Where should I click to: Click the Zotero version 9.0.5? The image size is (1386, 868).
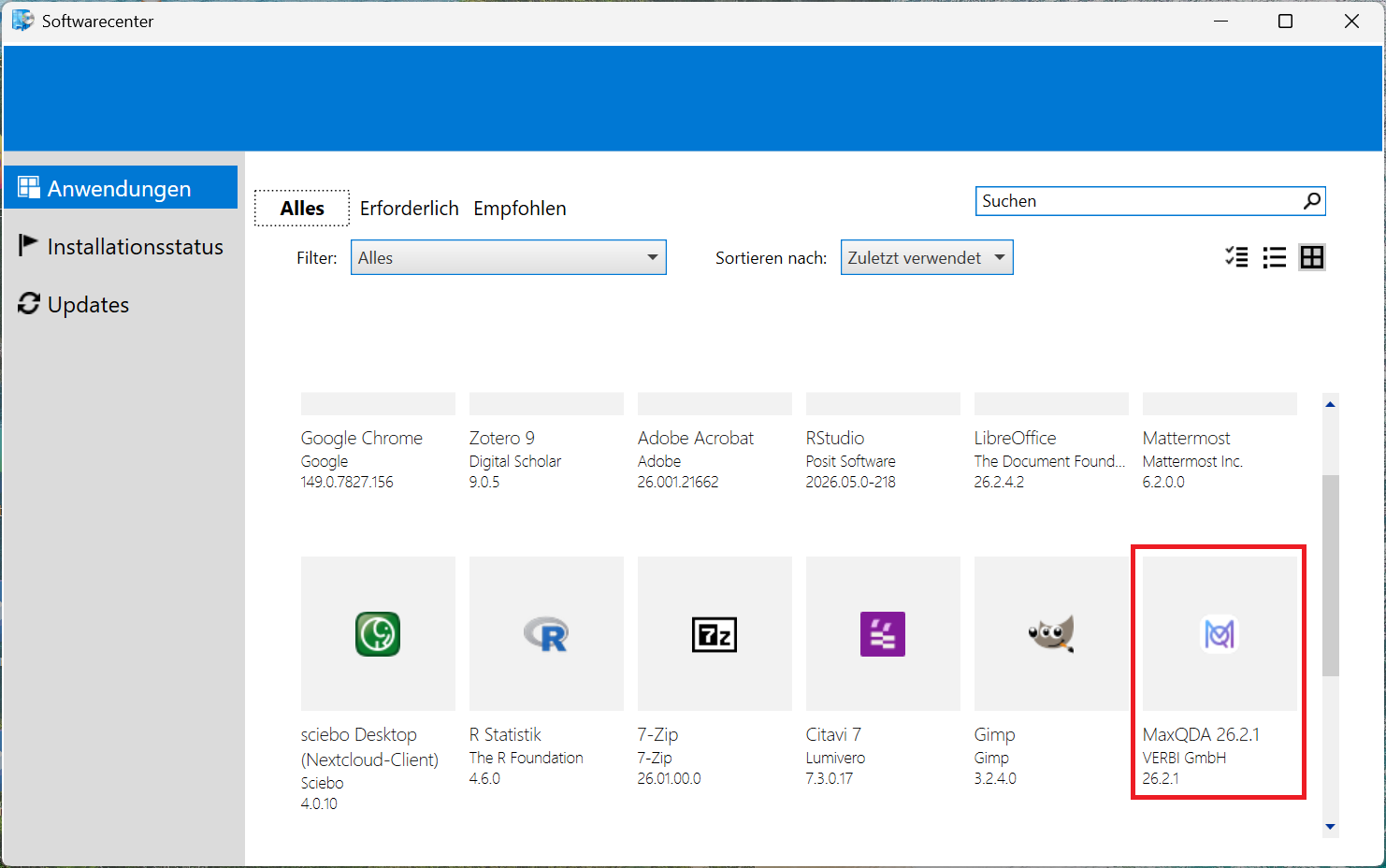tap(484, 482)
